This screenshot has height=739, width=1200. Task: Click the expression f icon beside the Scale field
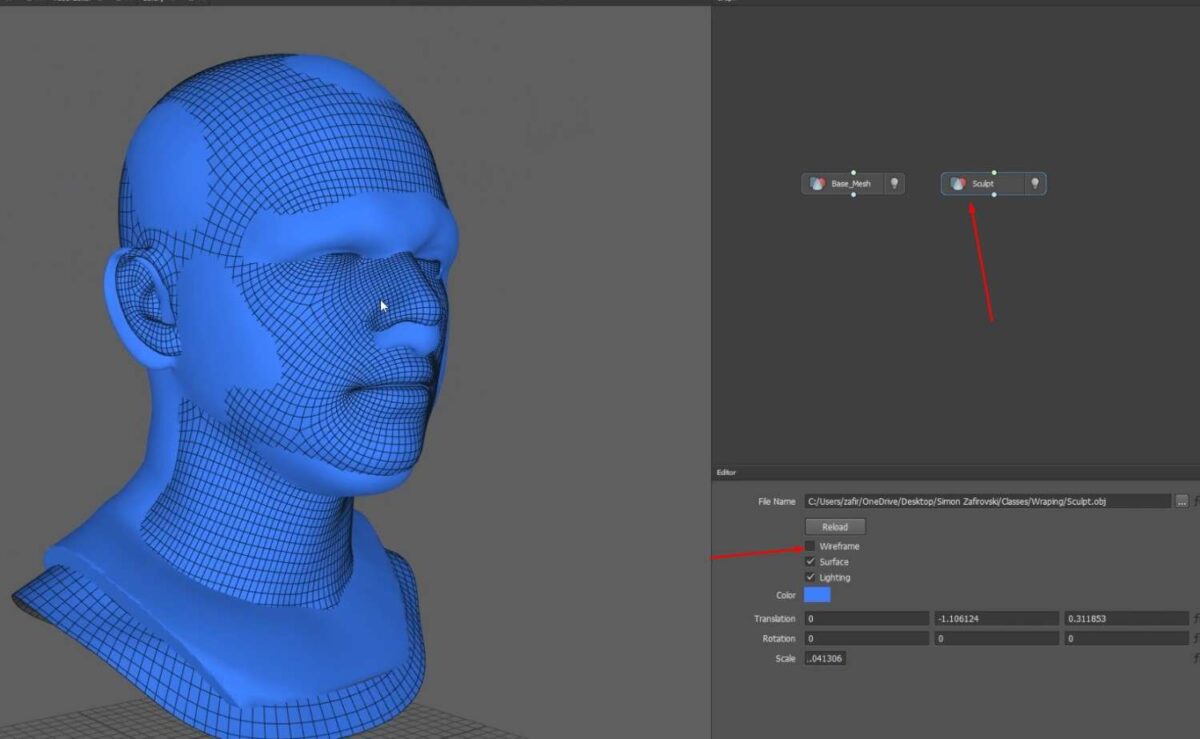click(x=1197, y=658)
